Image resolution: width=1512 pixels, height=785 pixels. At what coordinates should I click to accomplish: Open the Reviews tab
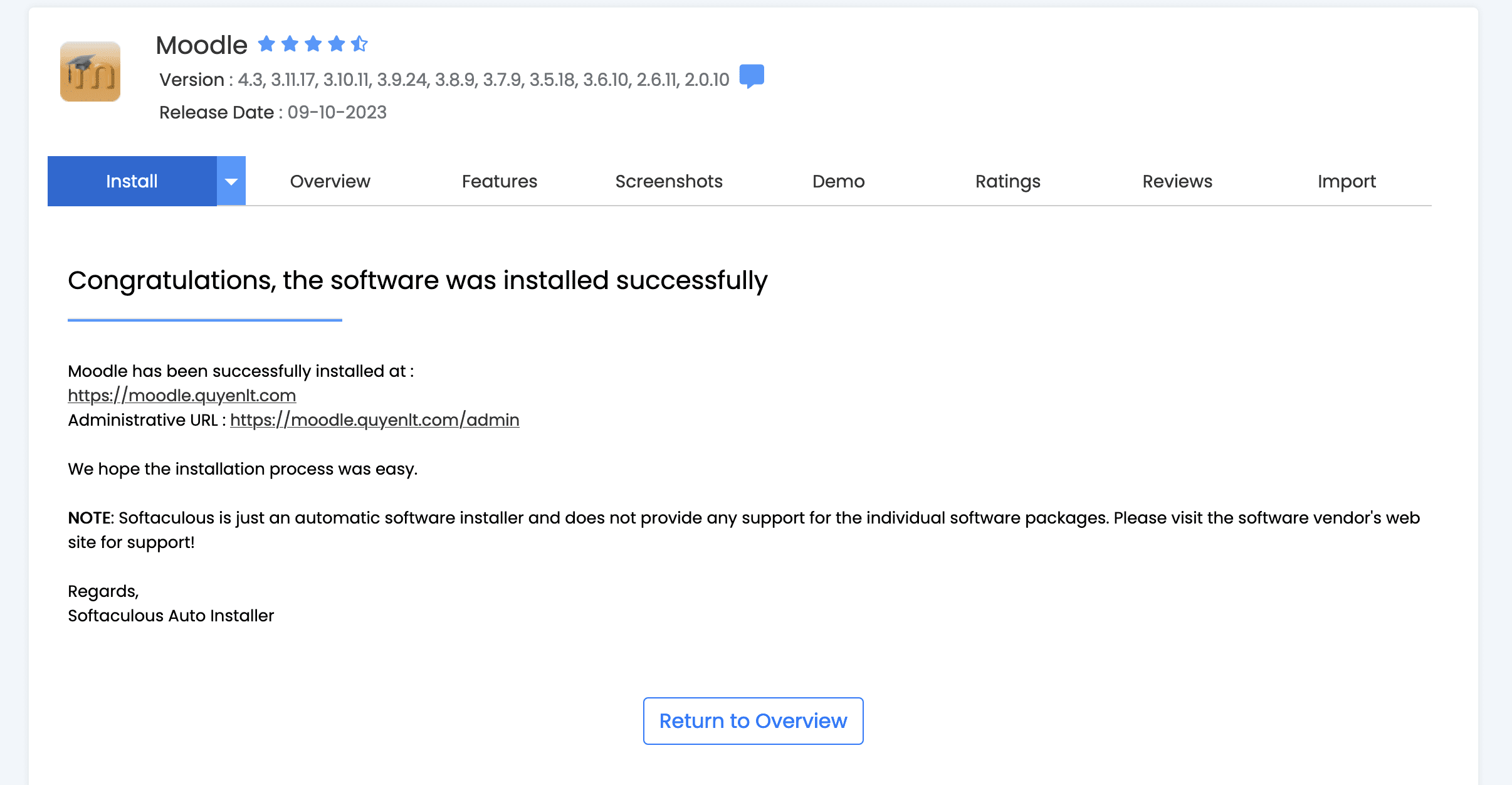click(1177, 181)
